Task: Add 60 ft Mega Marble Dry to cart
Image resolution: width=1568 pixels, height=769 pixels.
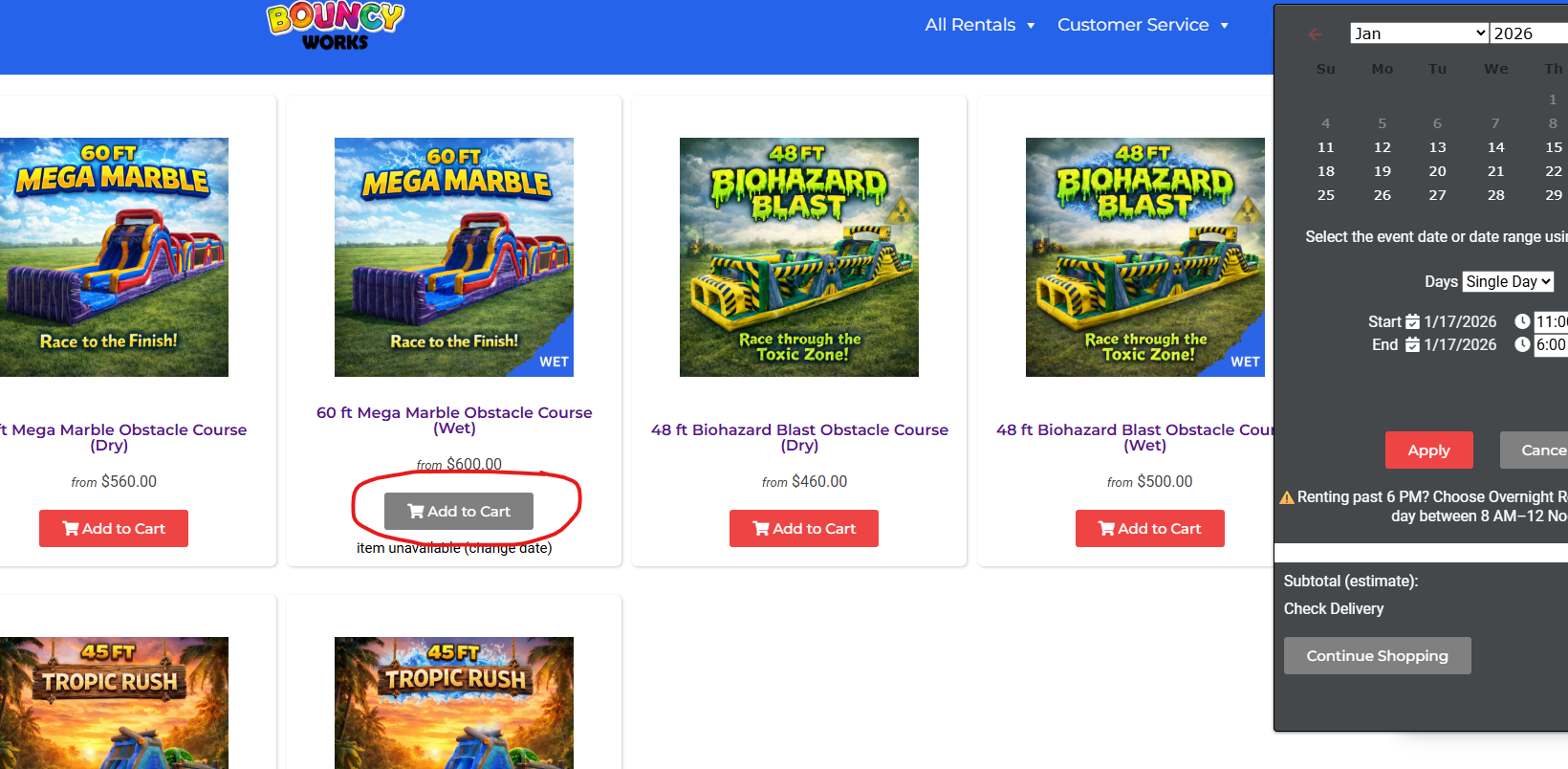Action: click(114, 529)
